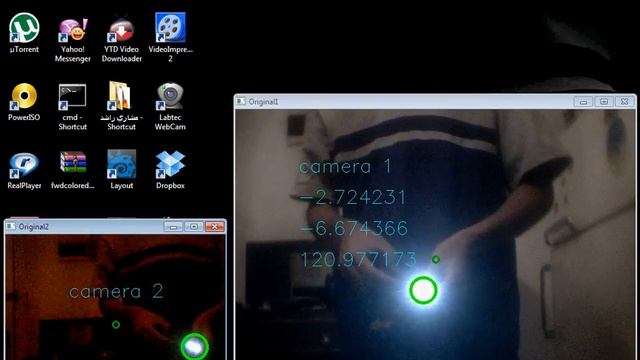Click the value 120.977173 in Original1

(358, 259)
